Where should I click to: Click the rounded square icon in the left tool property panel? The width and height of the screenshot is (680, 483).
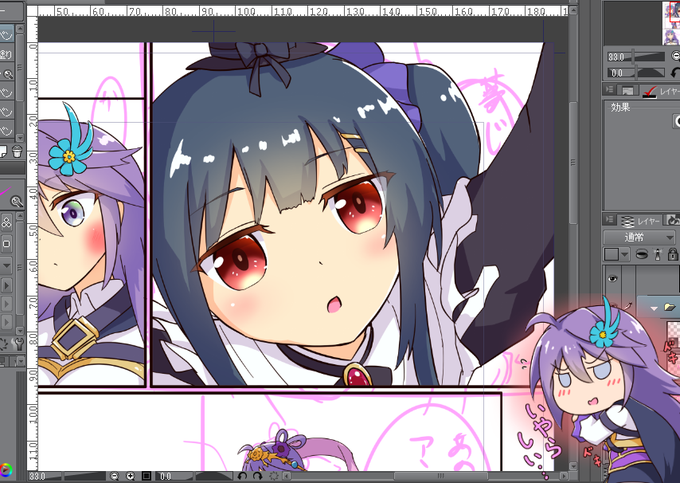tap(6, 244)
